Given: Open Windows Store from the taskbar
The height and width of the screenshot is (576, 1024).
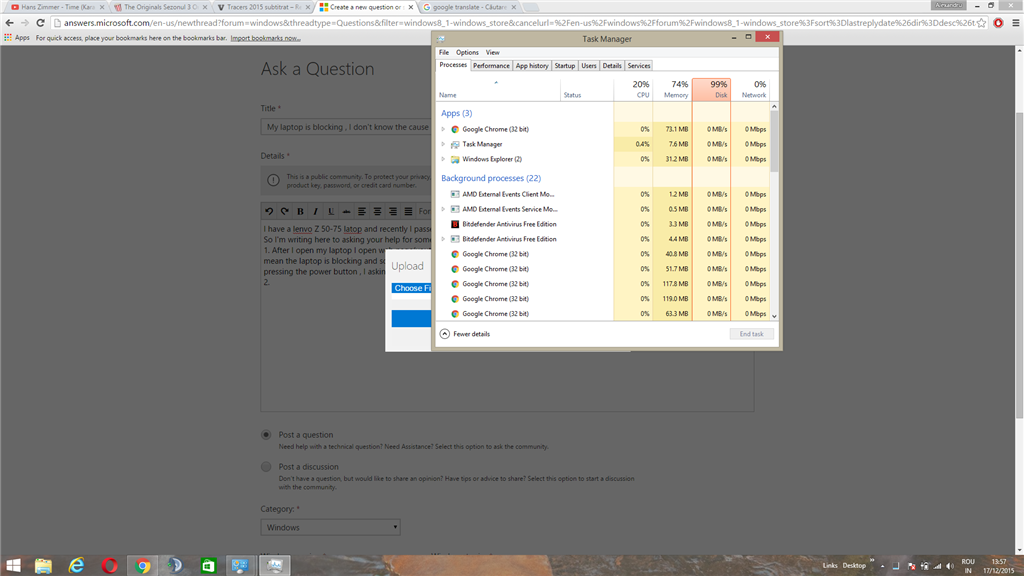Looking at the screenshot, I should (x=208, y=566).
